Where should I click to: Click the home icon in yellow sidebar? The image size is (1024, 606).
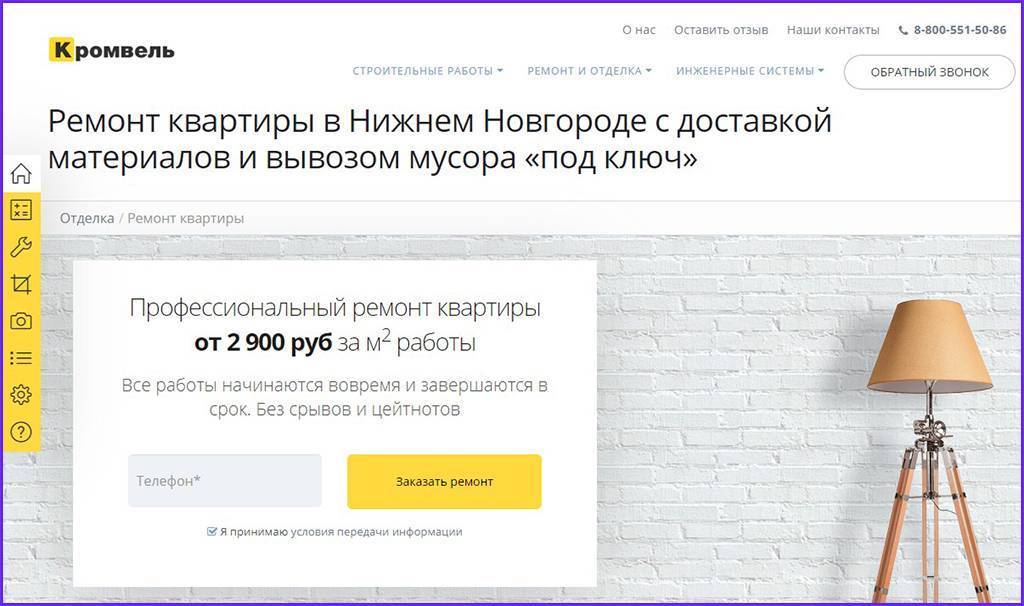tap(21, 173)
